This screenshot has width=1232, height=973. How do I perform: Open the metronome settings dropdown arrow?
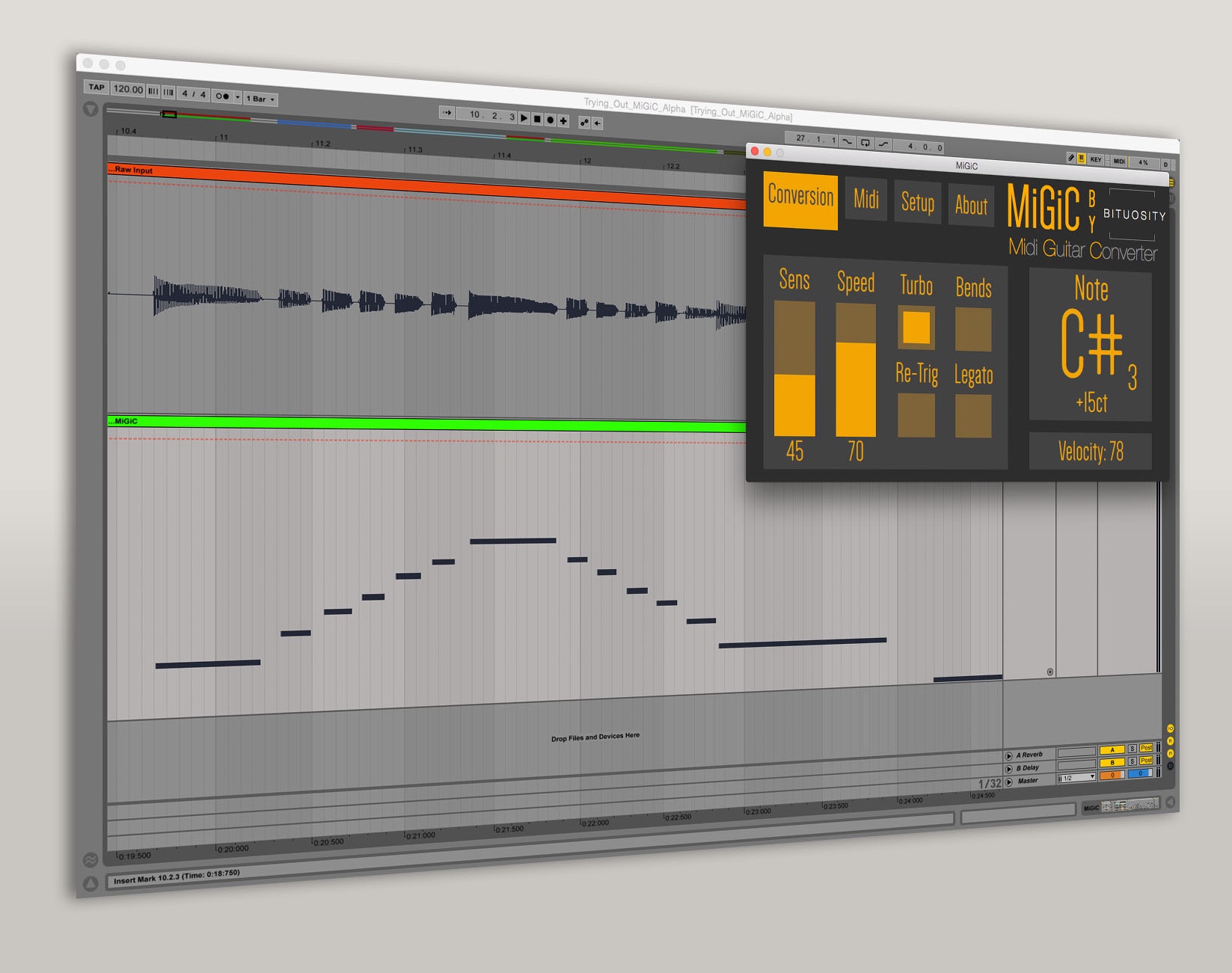click(x=238, y=97)
